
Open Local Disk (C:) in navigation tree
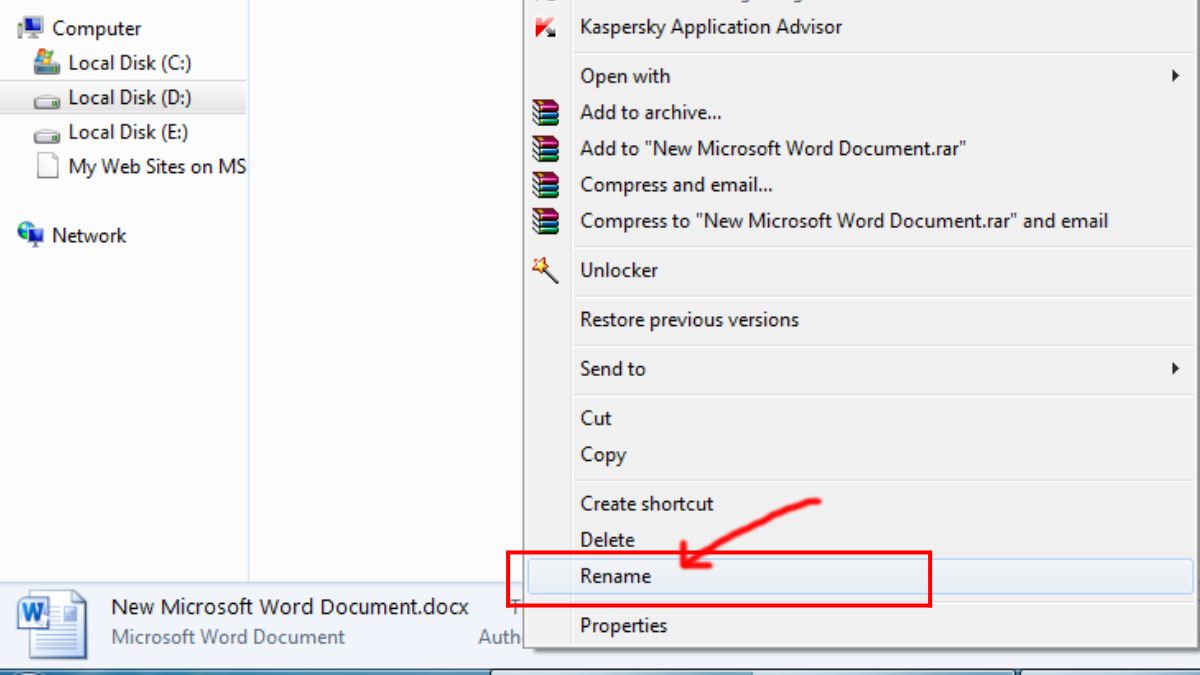click(130, 63)
